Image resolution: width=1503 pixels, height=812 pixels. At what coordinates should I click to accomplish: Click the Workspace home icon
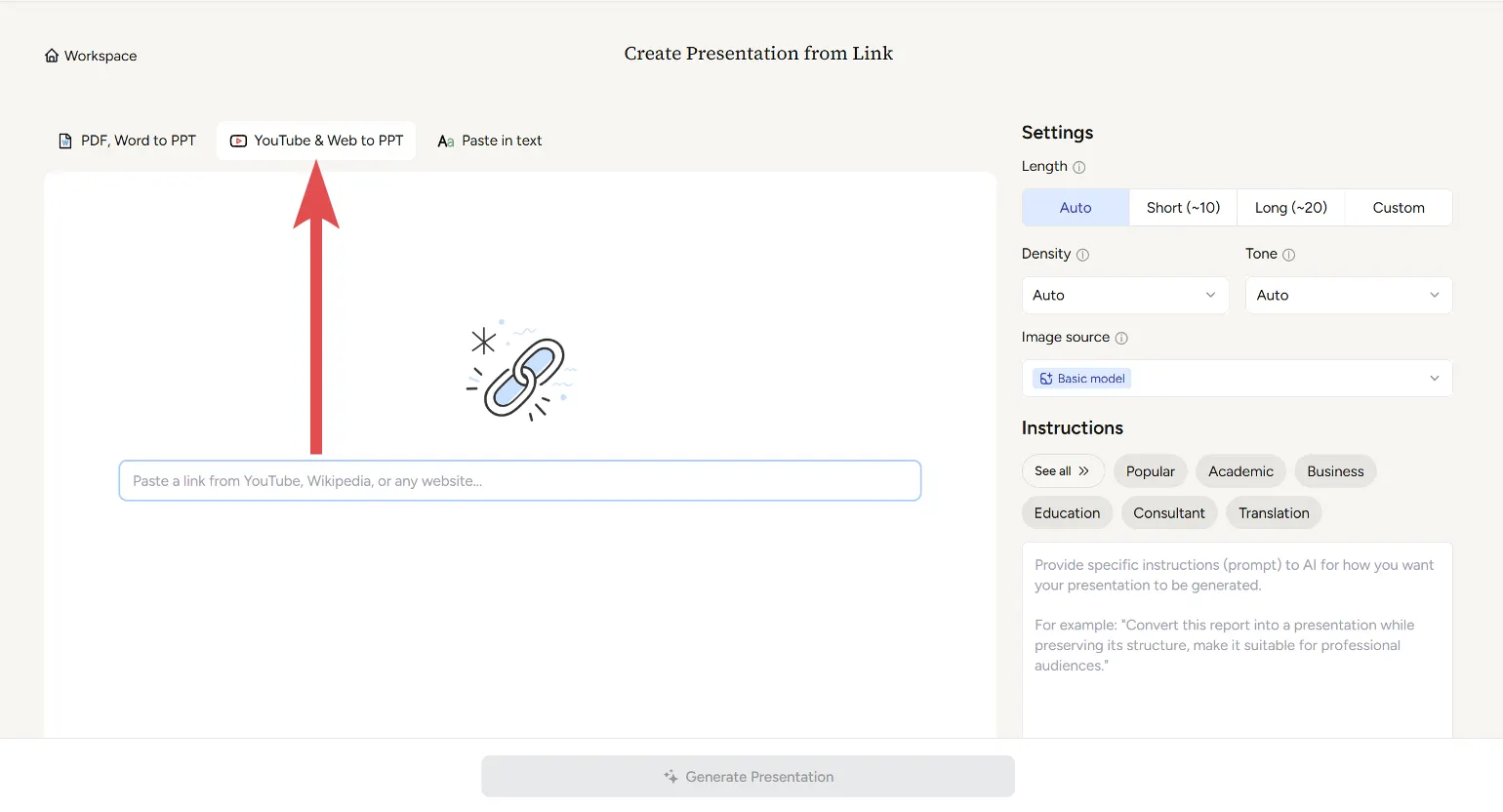click(52, 56)
